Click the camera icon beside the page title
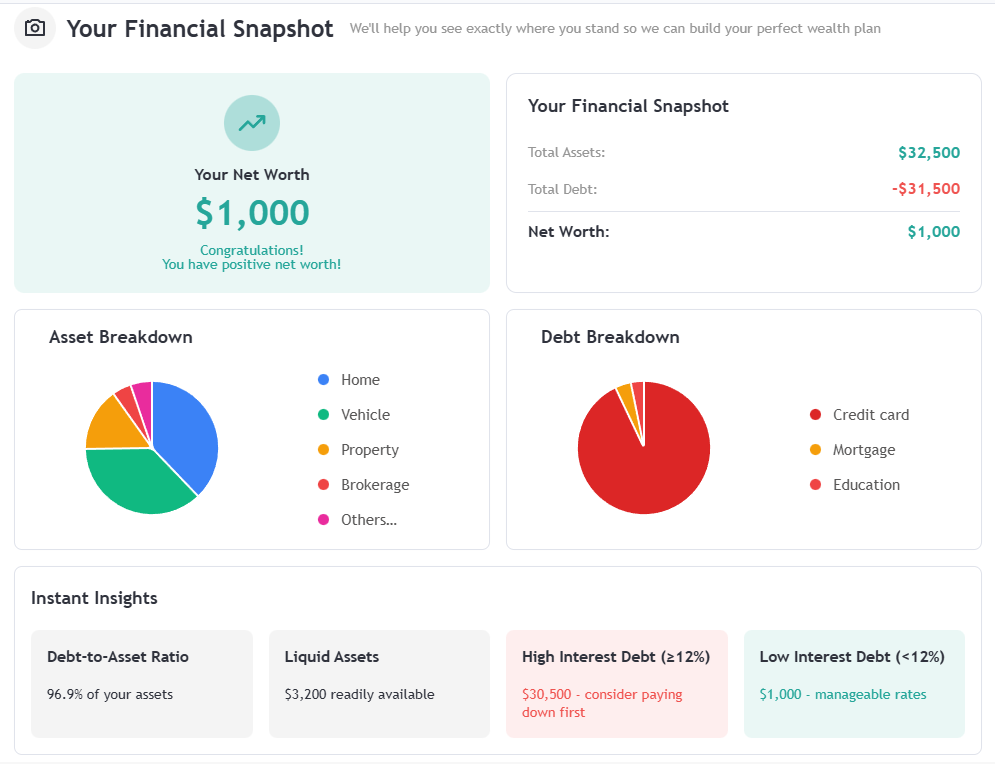Image resolution: width=995 pixels, height=764 pixels. point(35,28)
